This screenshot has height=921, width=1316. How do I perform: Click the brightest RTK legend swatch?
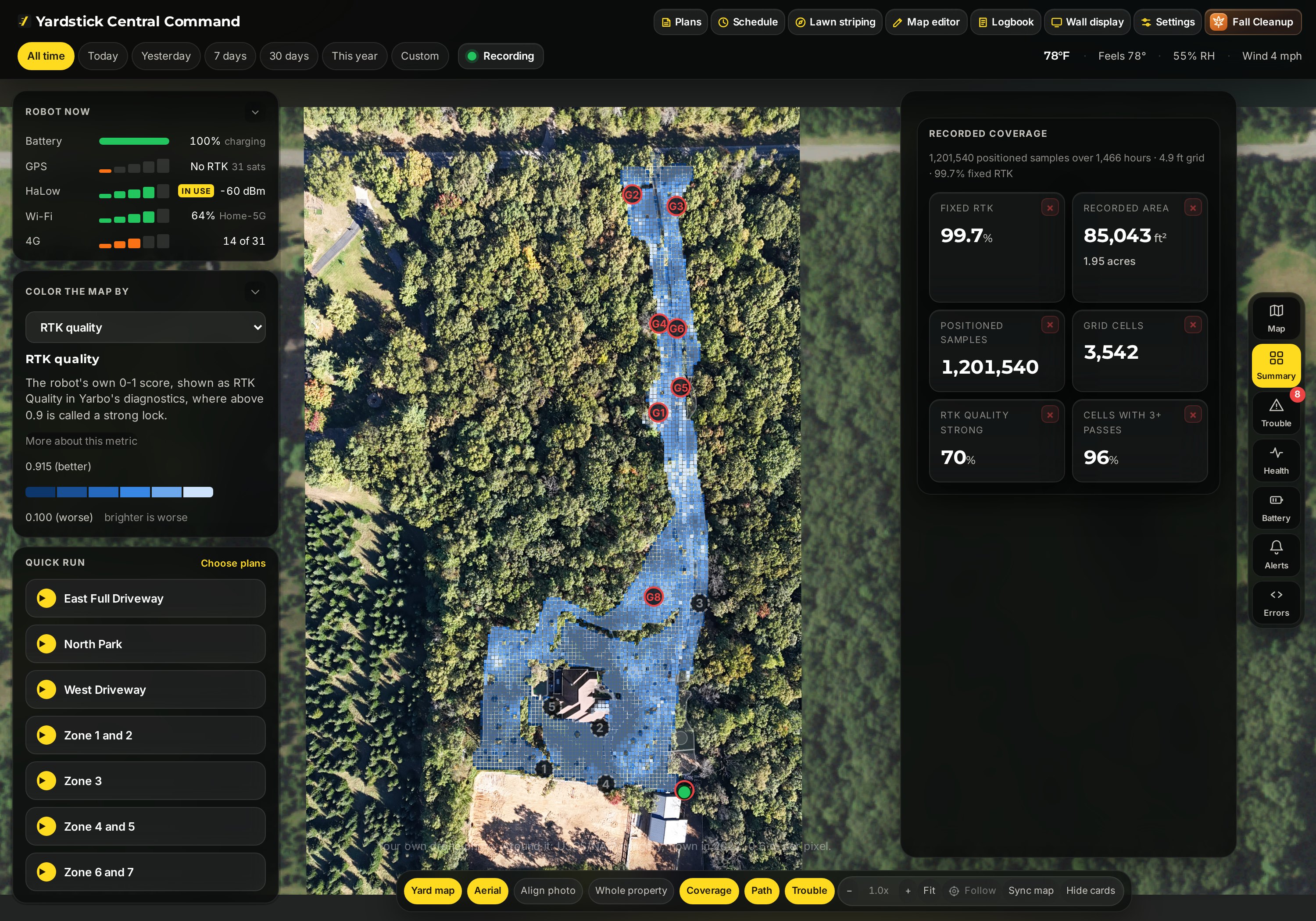[198, 492]
